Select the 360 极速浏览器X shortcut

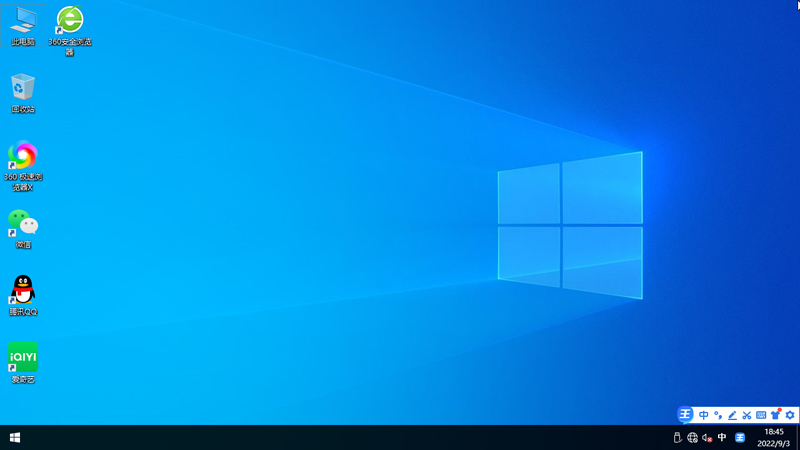pos(23,166)
